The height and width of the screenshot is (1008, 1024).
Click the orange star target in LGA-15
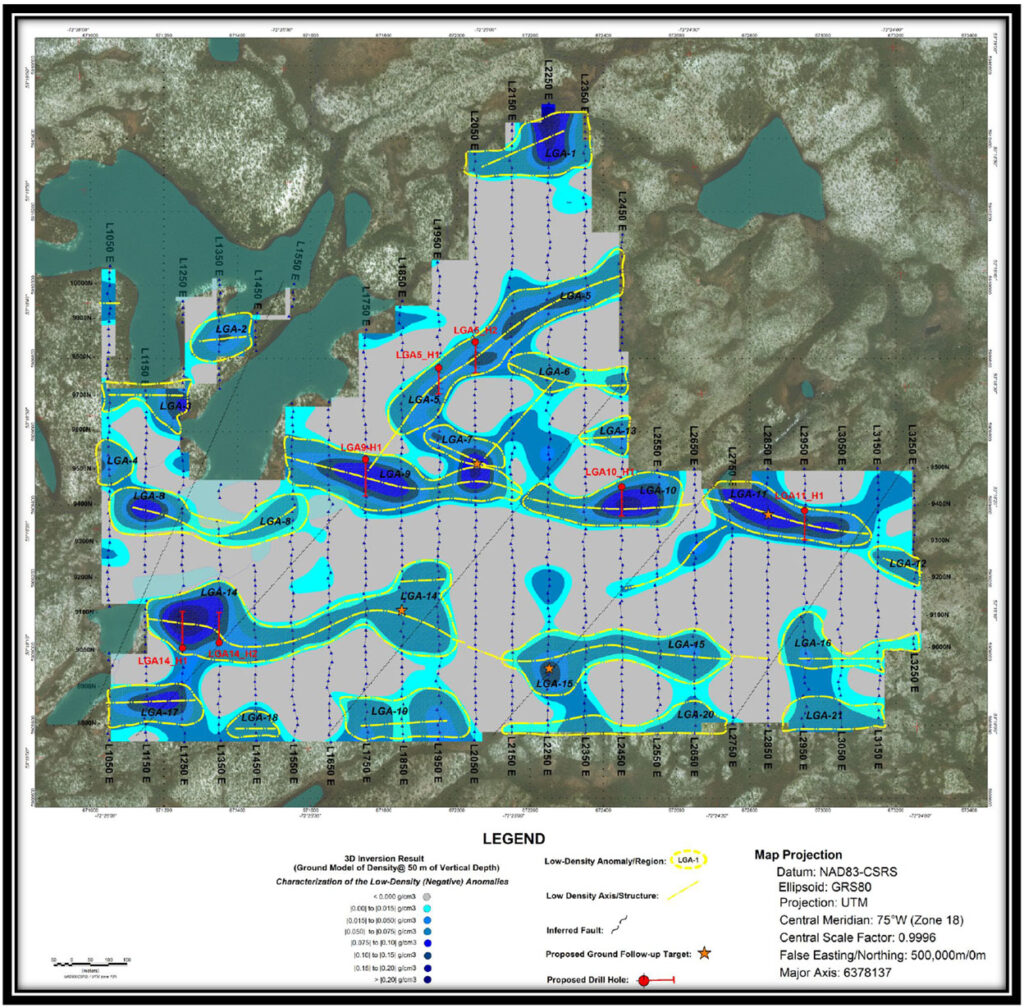coord(549,668)
